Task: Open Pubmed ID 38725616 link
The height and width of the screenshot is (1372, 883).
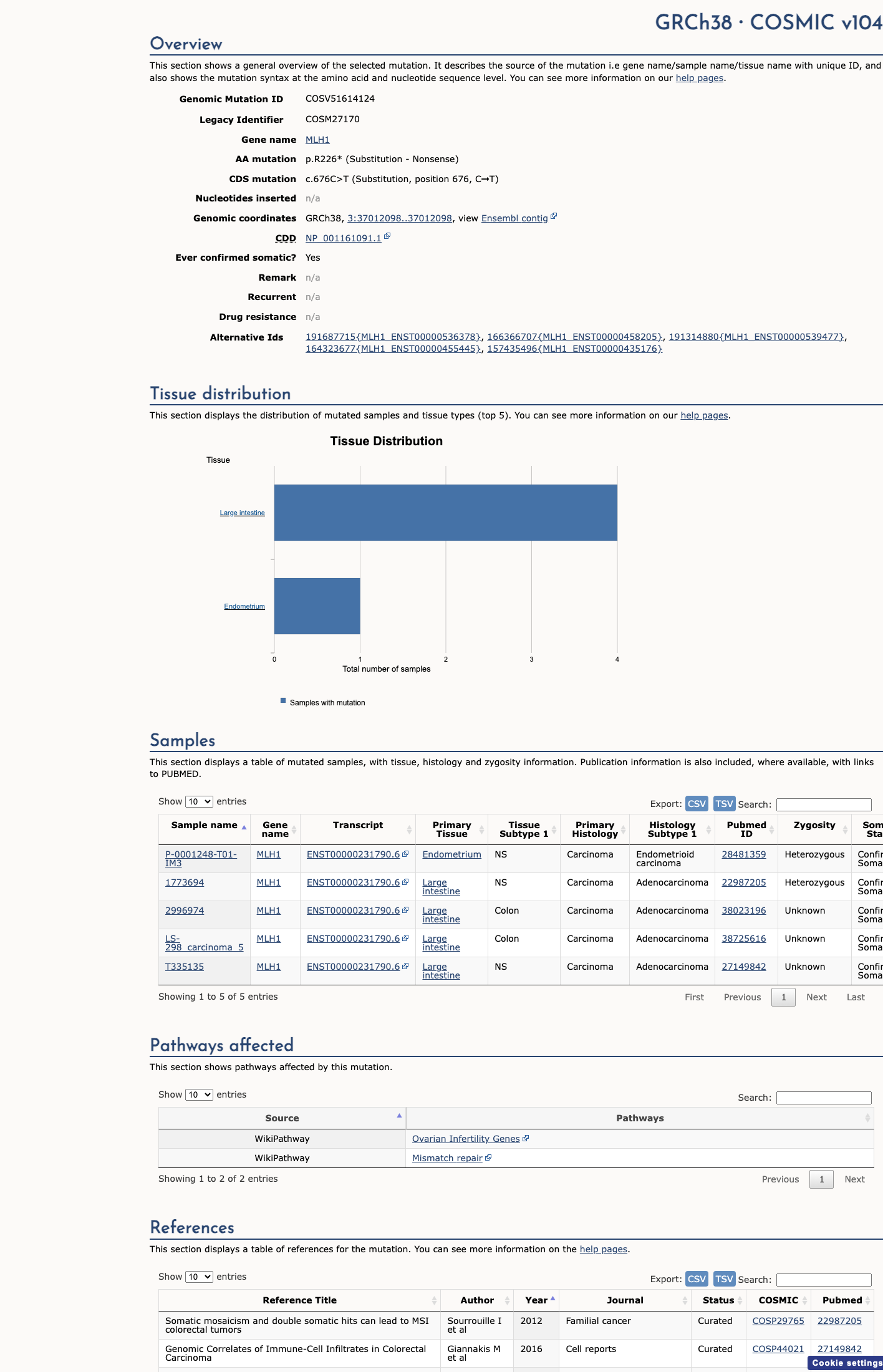Action: click(x=744, y=939)
